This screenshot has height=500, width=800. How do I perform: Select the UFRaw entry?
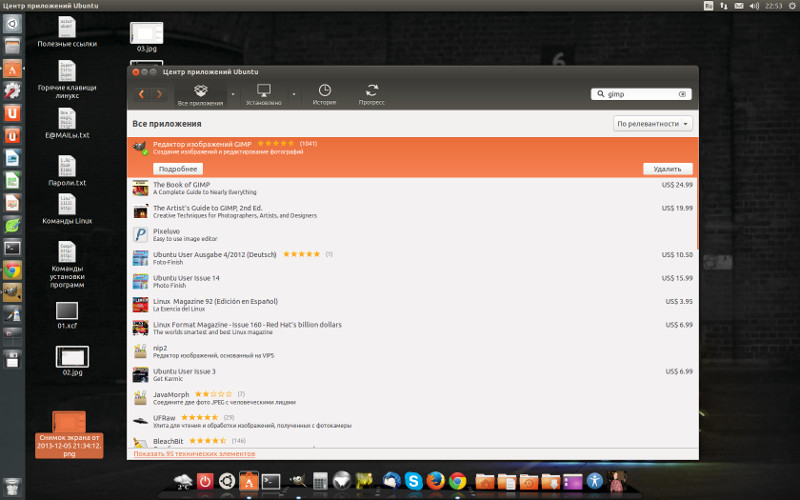(x=412, y=421)
